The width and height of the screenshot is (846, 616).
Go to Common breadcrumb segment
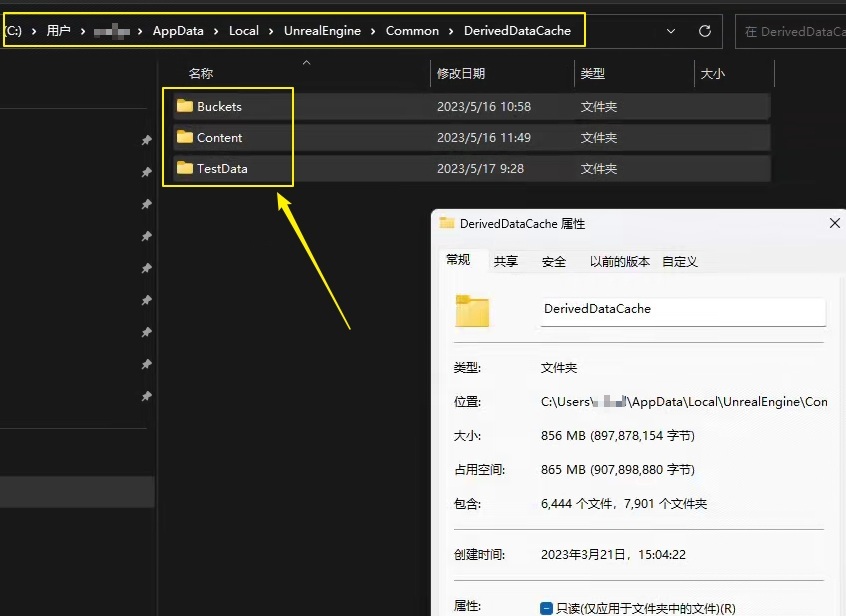pyautogui.click(x=412, y=31)
